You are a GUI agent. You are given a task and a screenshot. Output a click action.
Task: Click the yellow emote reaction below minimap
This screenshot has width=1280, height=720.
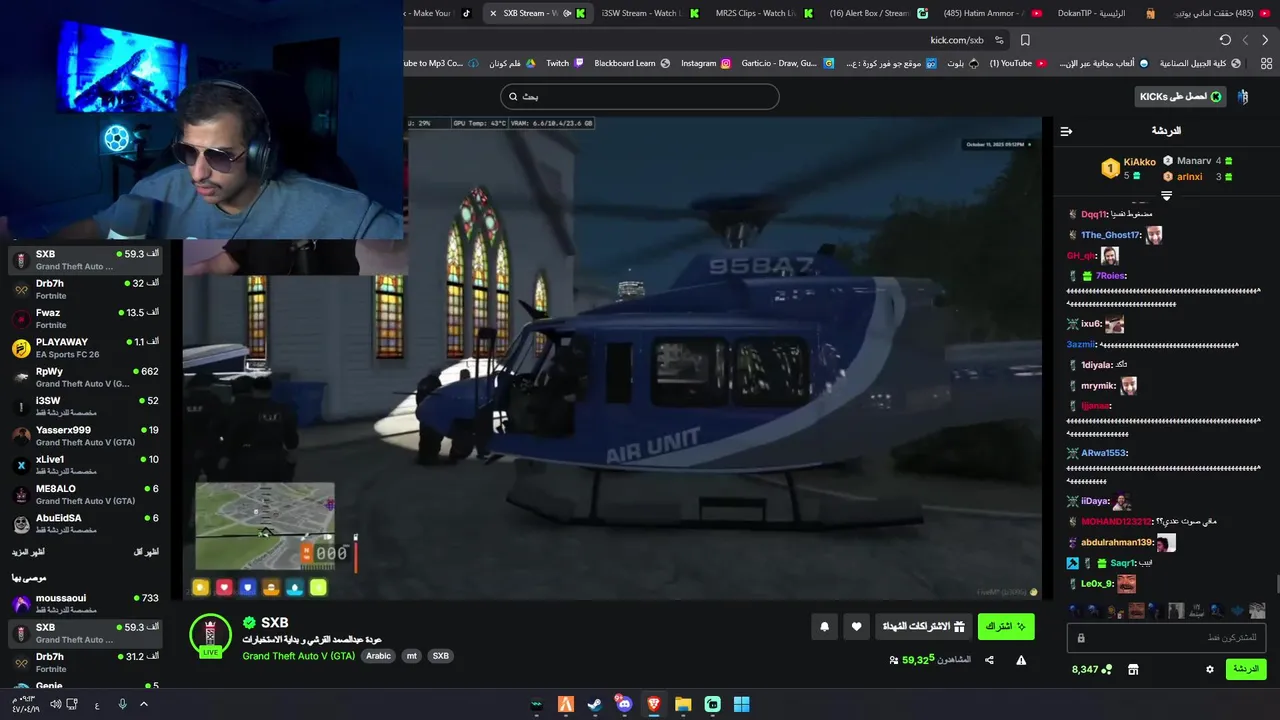pyautogui.click(x=201, y=588)
